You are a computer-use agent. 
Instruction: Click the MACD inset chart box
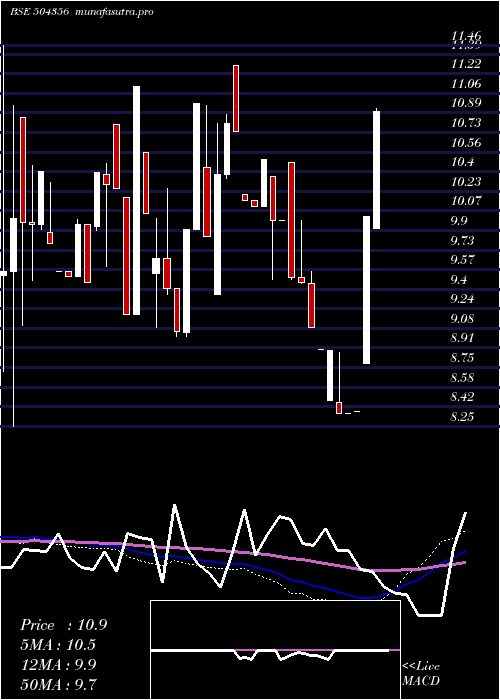tap(275, 650)
